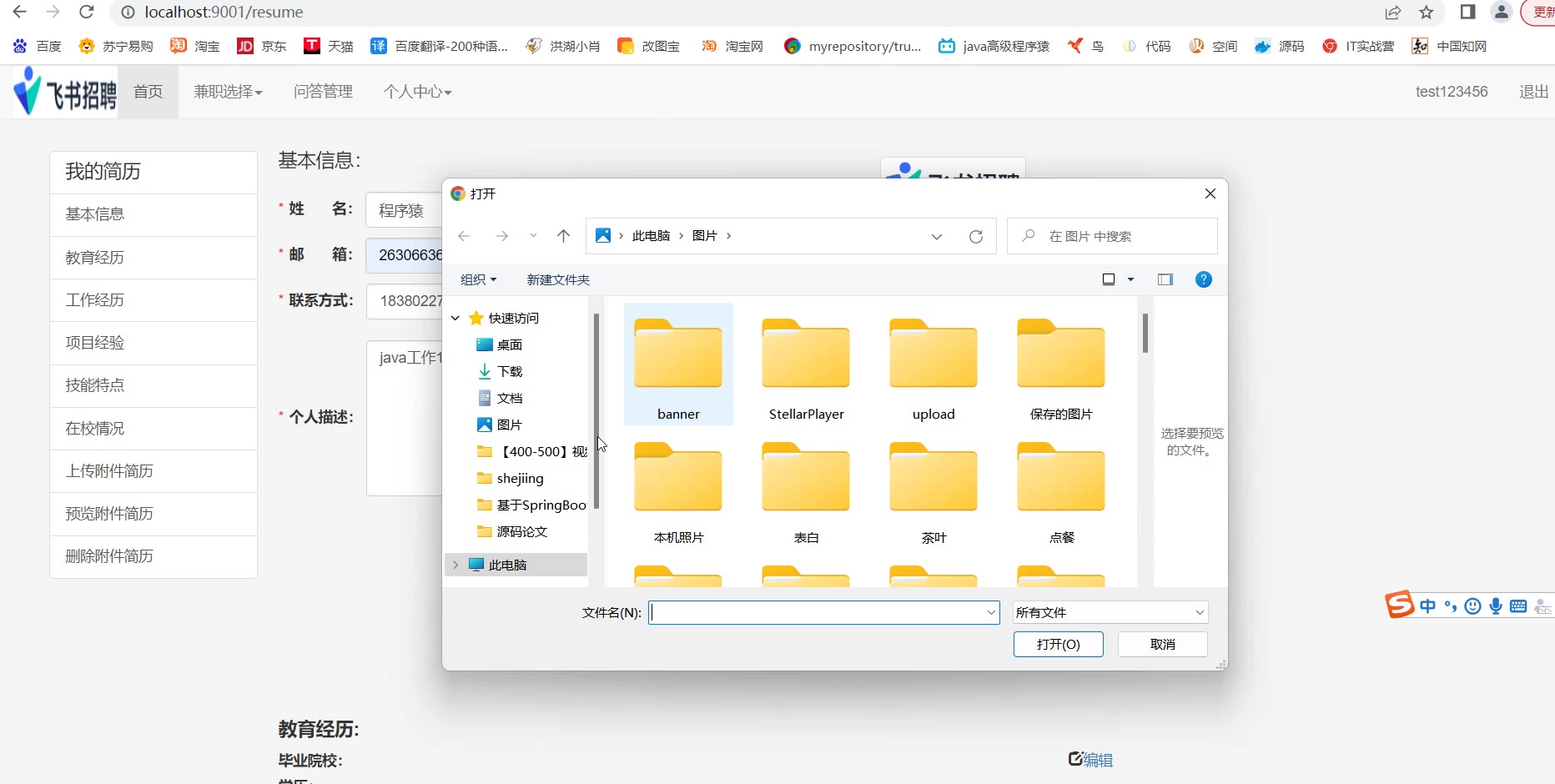The height and width of the screenshot is (784, 1555).
Task: Select the banner folder
Action: 678,364
